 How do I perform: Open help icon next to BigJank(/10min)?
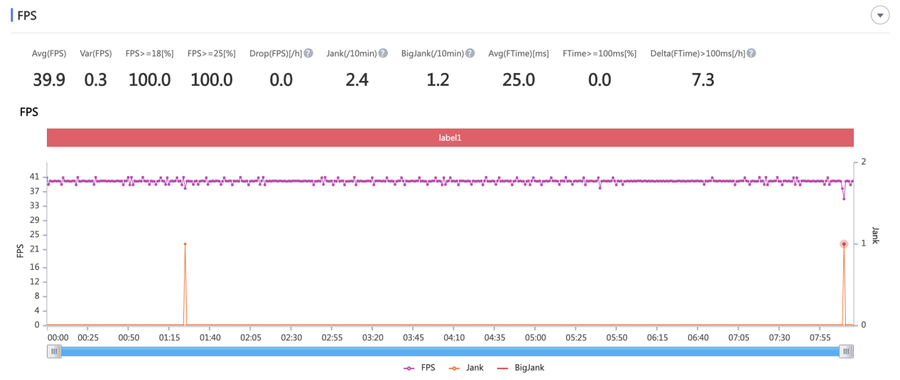coord(470,53)
